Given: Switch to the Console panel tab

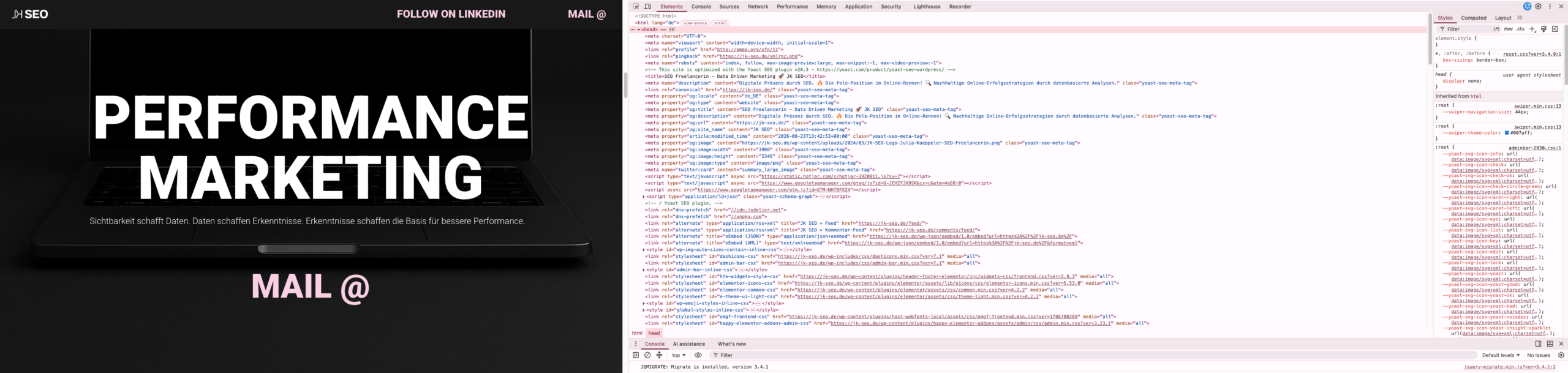Looking at the screenshot, I should coord(701,7).
